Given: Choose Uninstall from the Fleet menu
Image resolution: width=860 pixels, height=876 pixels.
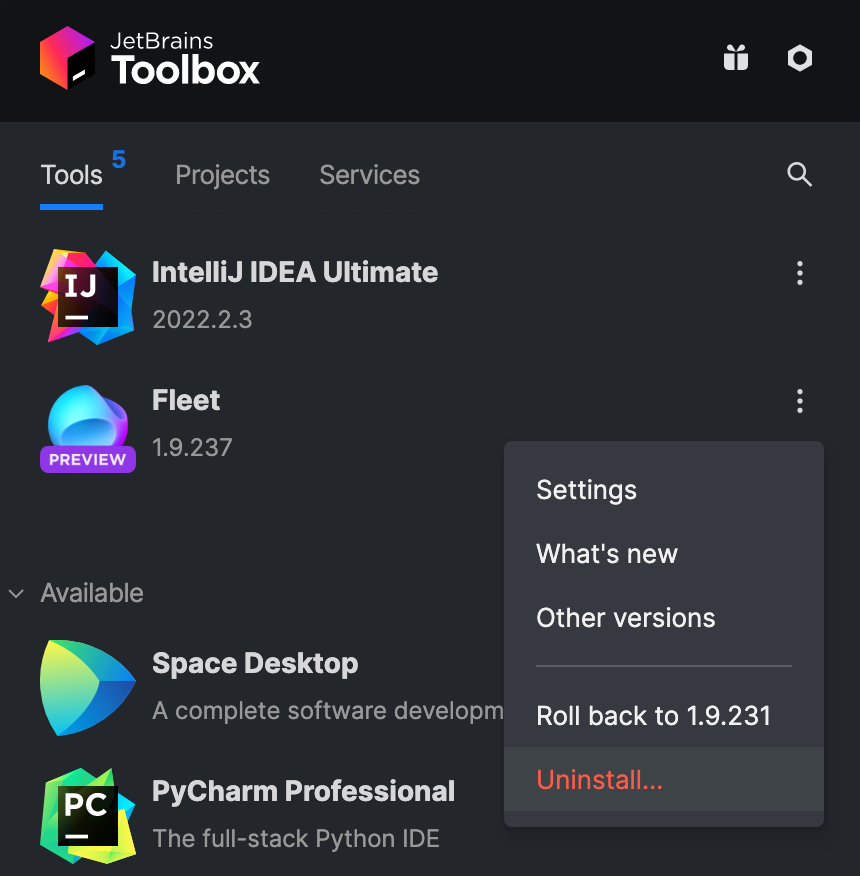Looking at the screenshot, I should click(x=599, y=780).
